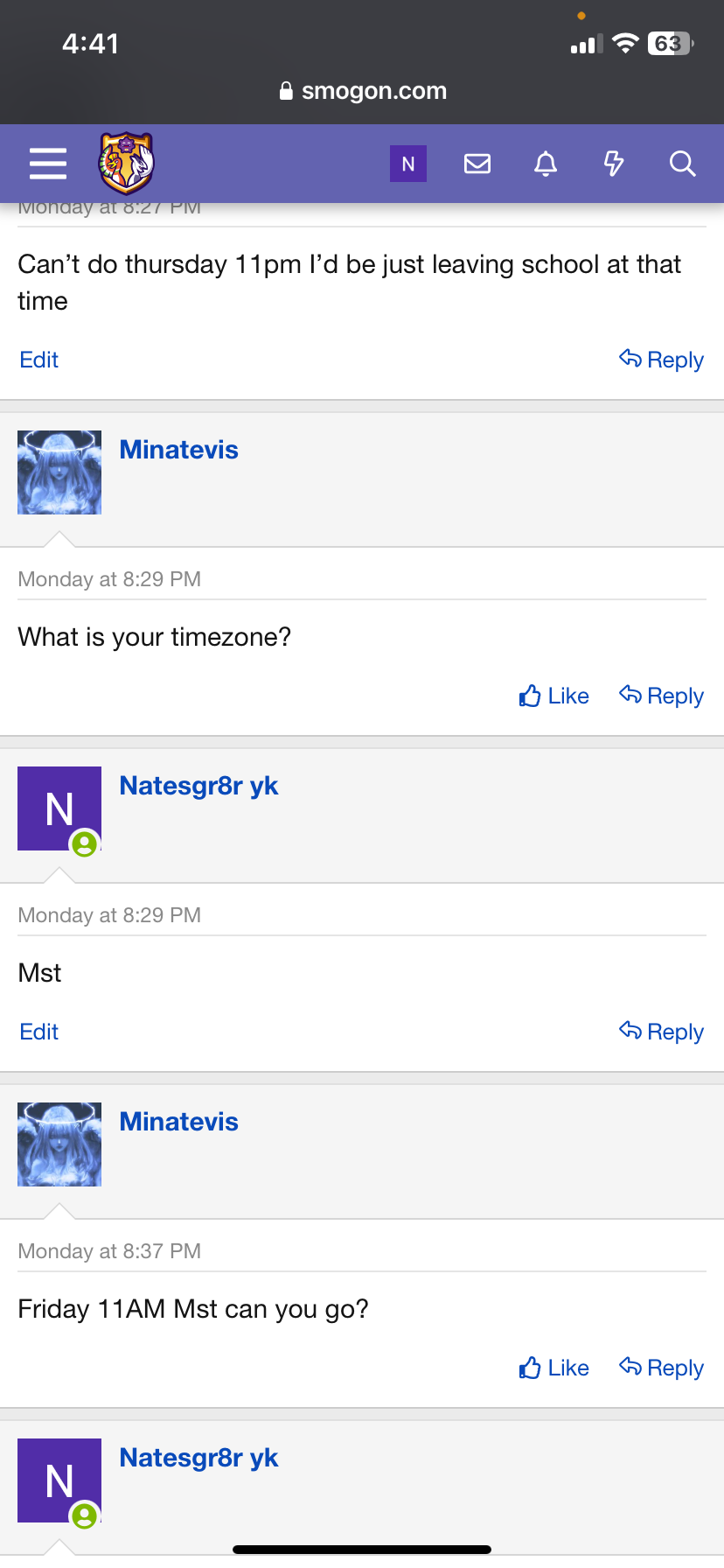Open the inbox envelope icon
The height and width of the screenshot is (1568, 724).
point(477,164)
